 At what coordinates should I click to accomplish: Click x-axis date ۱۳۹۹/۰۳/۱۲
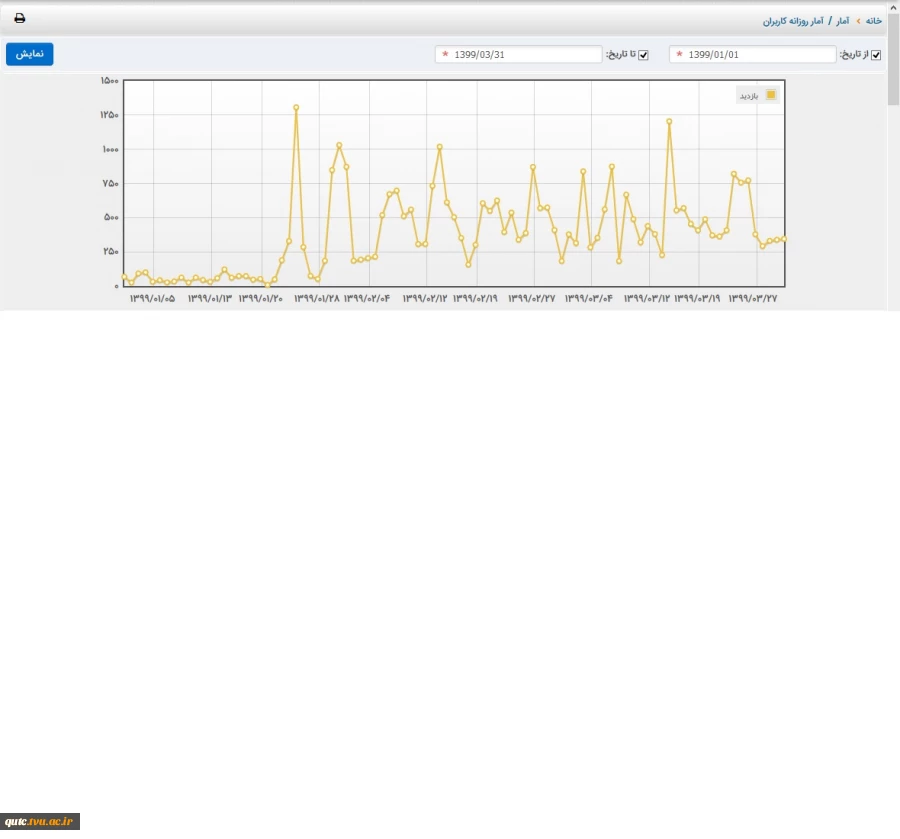coord(647,298)
